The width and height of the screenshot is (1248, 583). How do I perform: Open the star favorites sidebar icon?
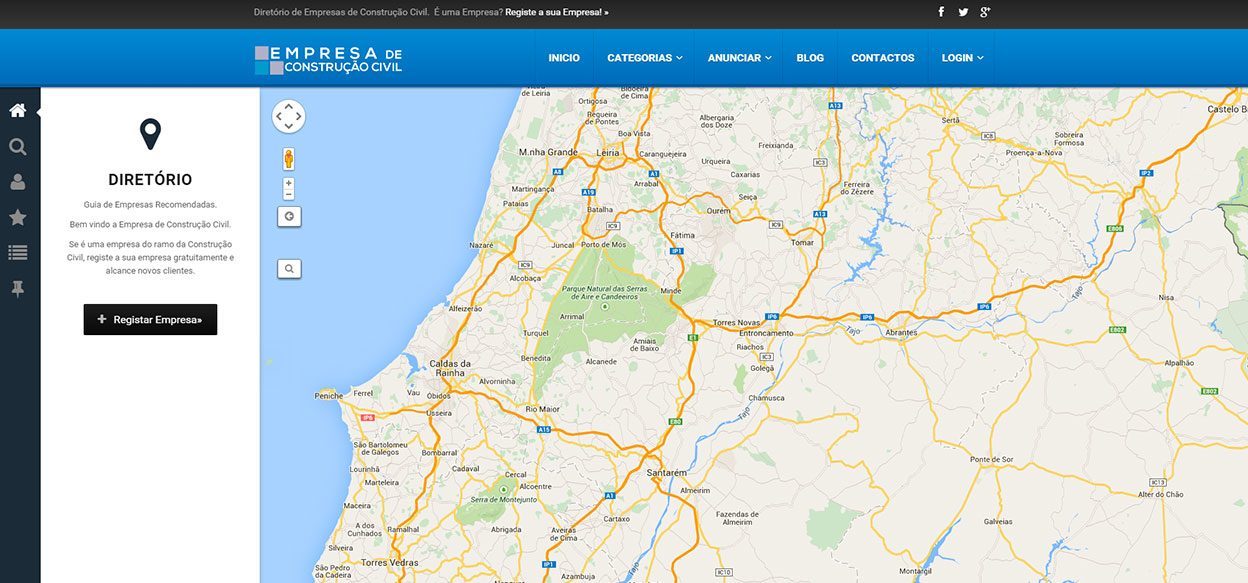[17, 217]
